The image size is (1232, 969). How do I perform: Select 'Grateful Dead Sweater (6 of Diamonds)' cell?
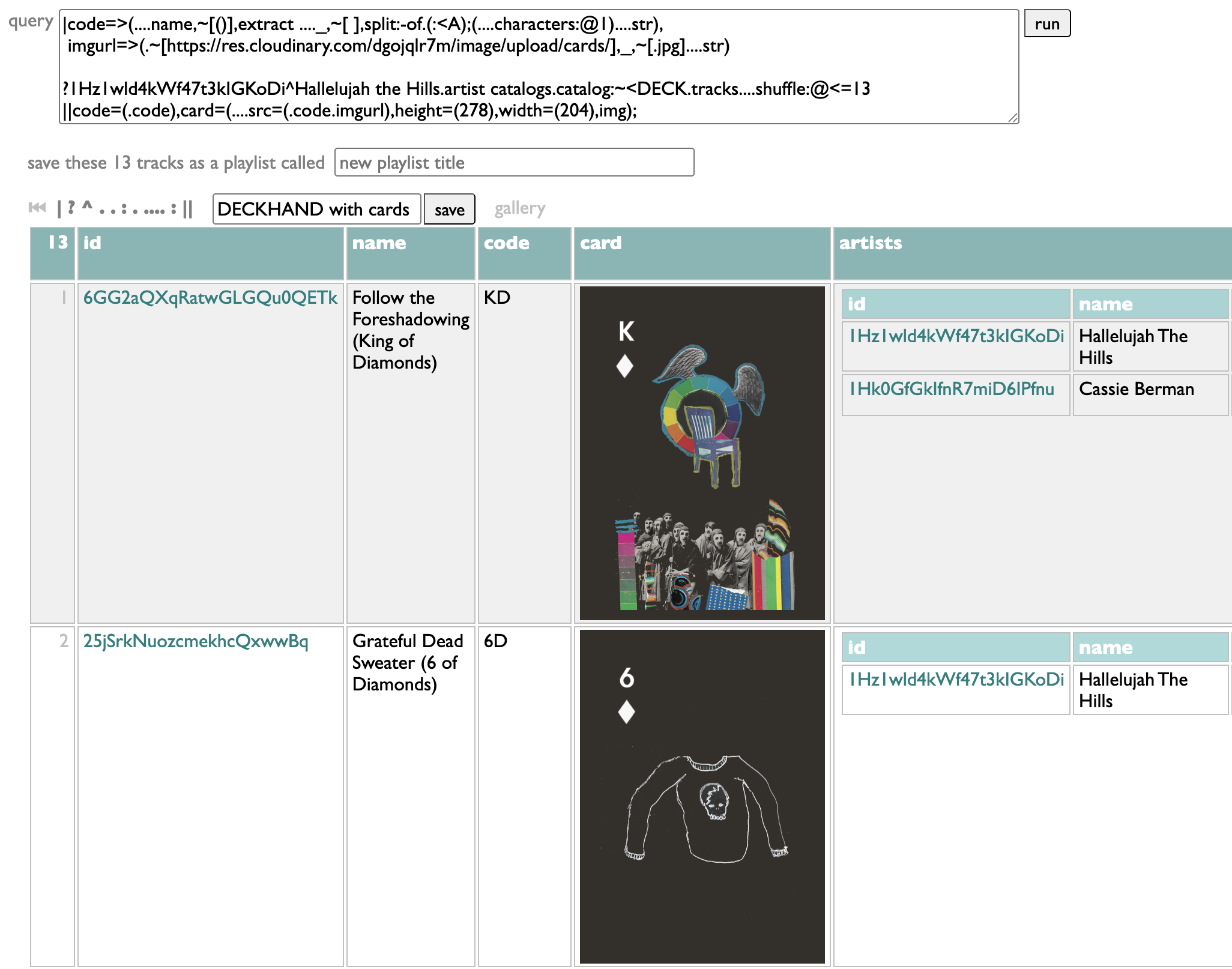411,797
